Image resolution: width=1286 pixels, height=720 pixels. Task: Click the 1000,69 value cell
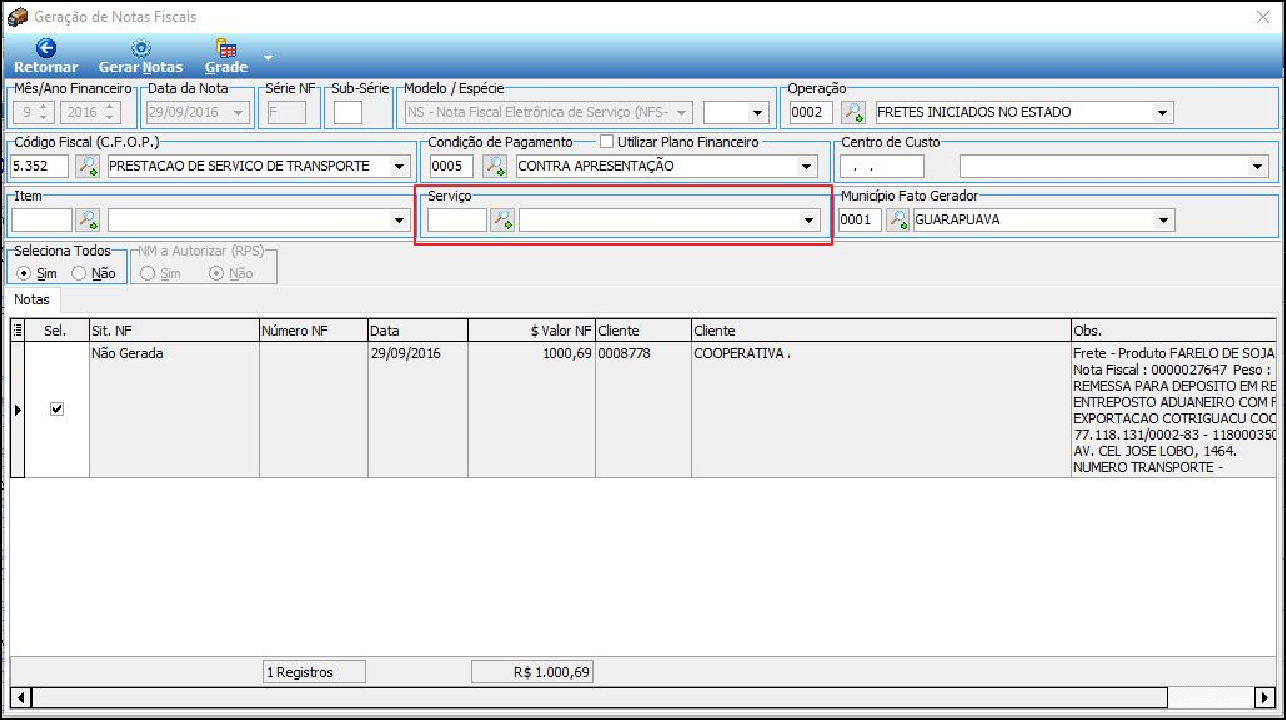532,409
